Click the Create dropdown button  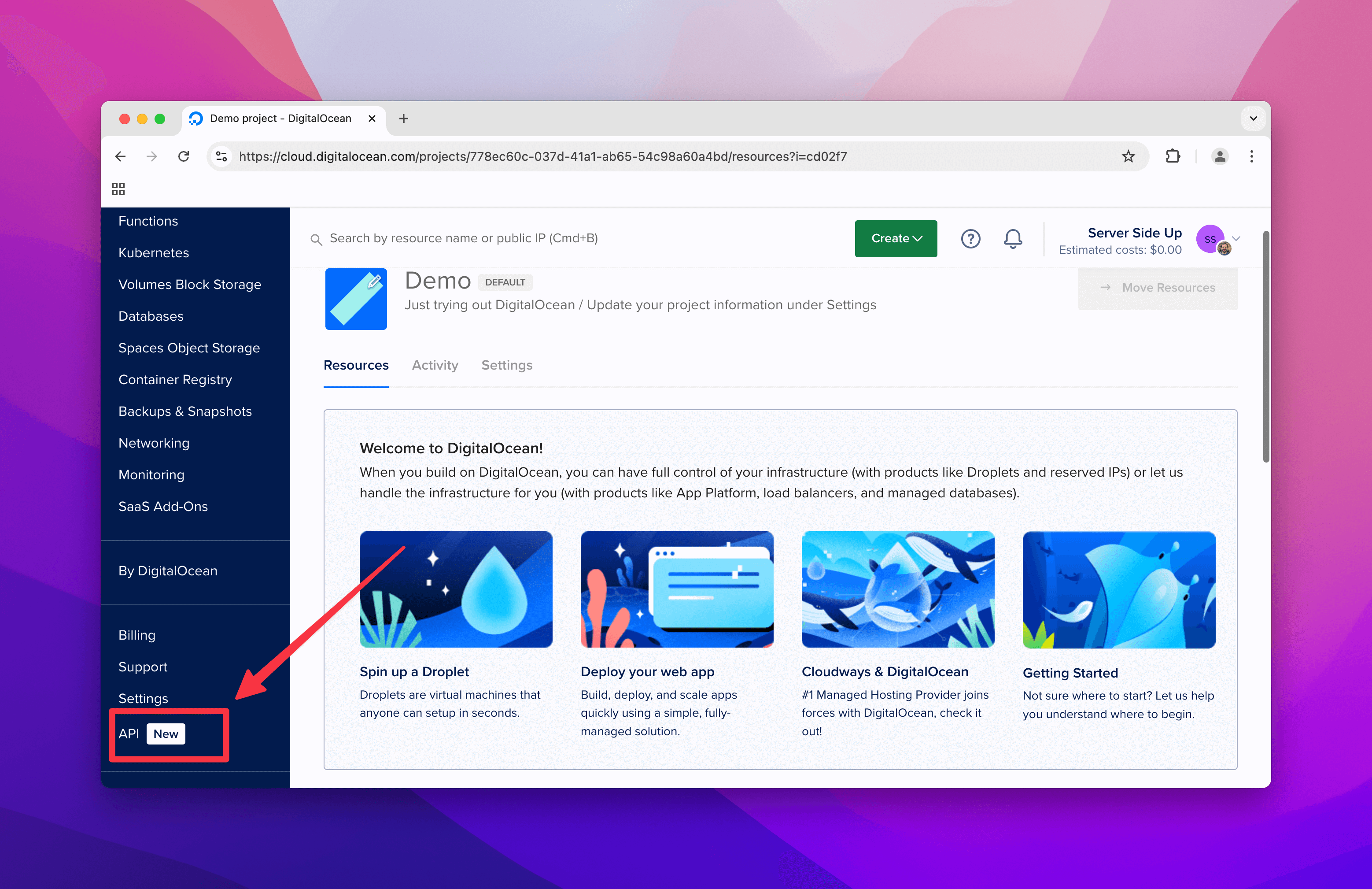coord(895,238)
